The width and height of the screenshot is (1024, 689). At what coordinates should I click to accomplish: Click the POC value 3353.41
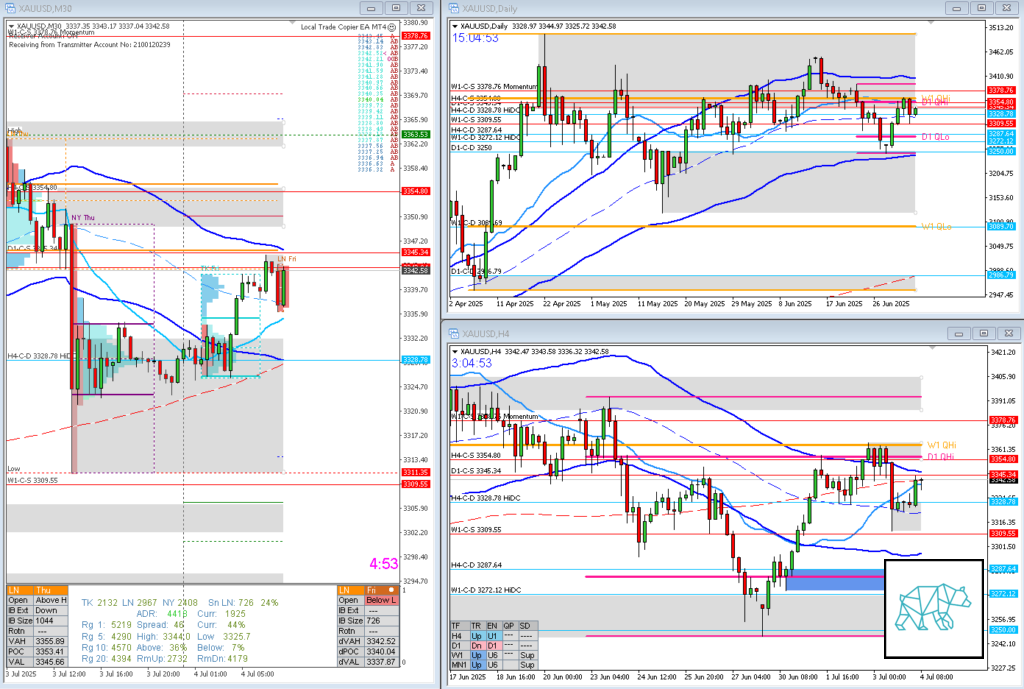click(x=51, y=652)
